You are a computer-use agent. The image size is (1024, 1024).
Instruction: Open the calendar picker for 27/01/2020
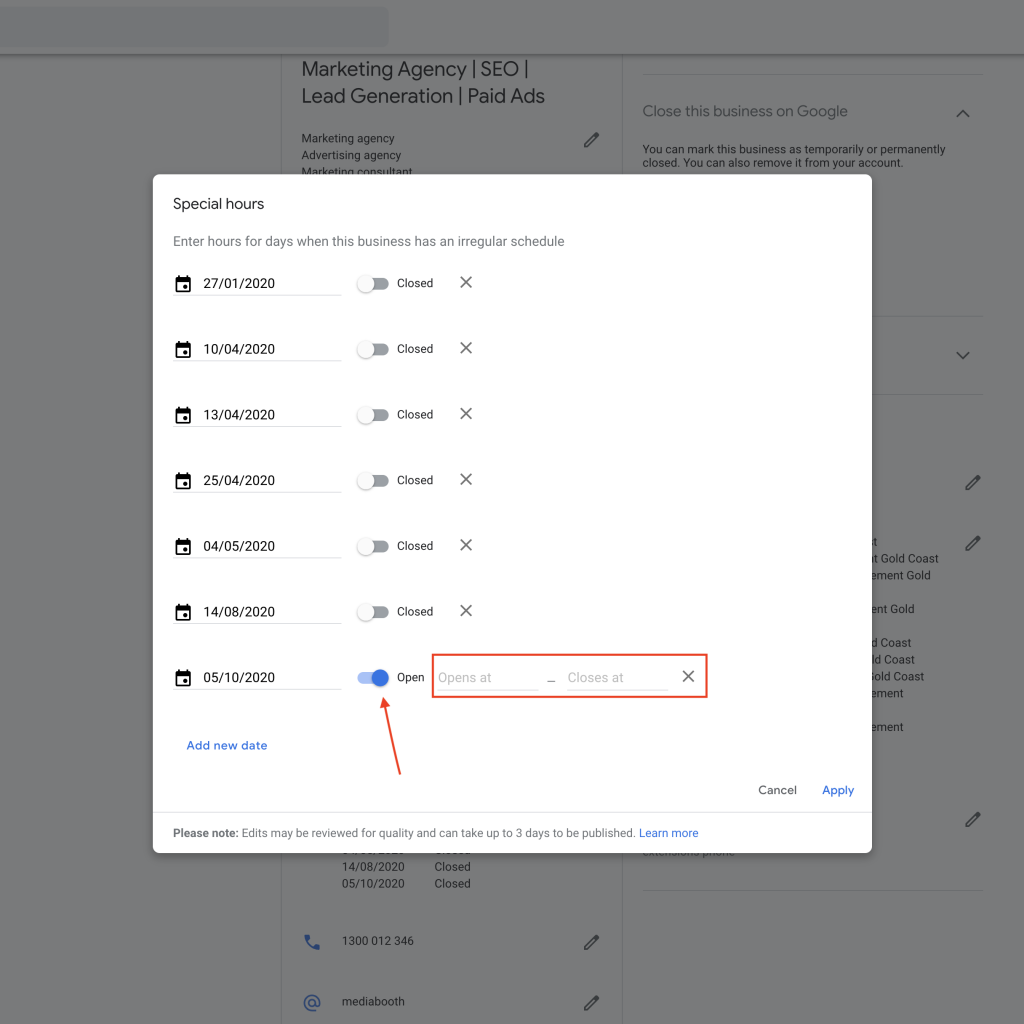pos(183,283)
